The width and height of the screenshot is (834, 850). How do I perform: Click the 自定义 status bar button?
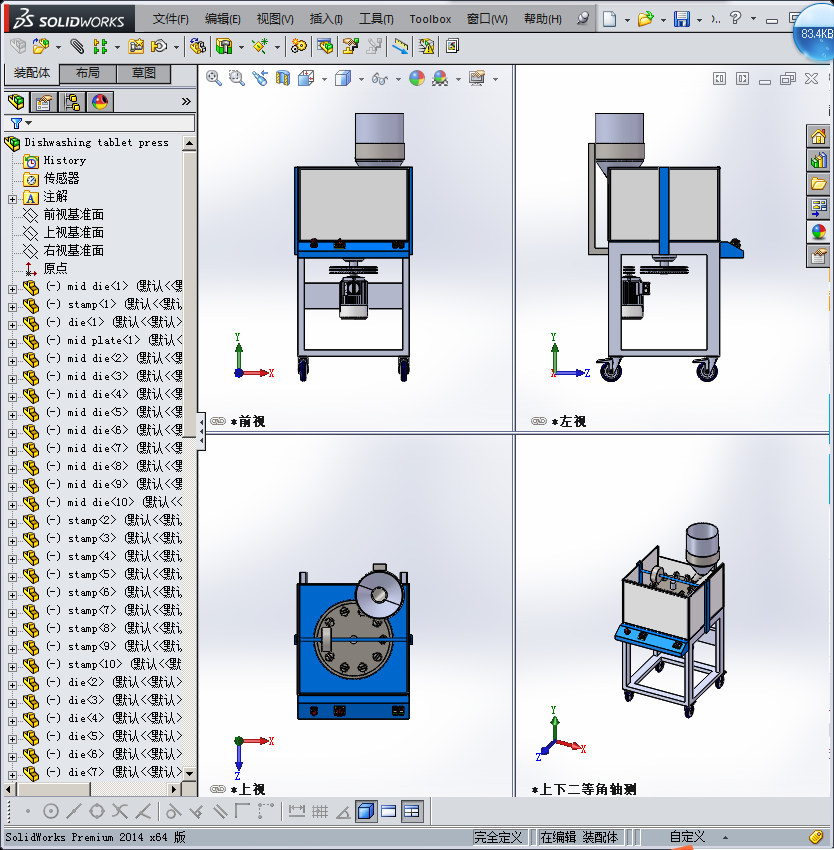(x=687, y=837)
